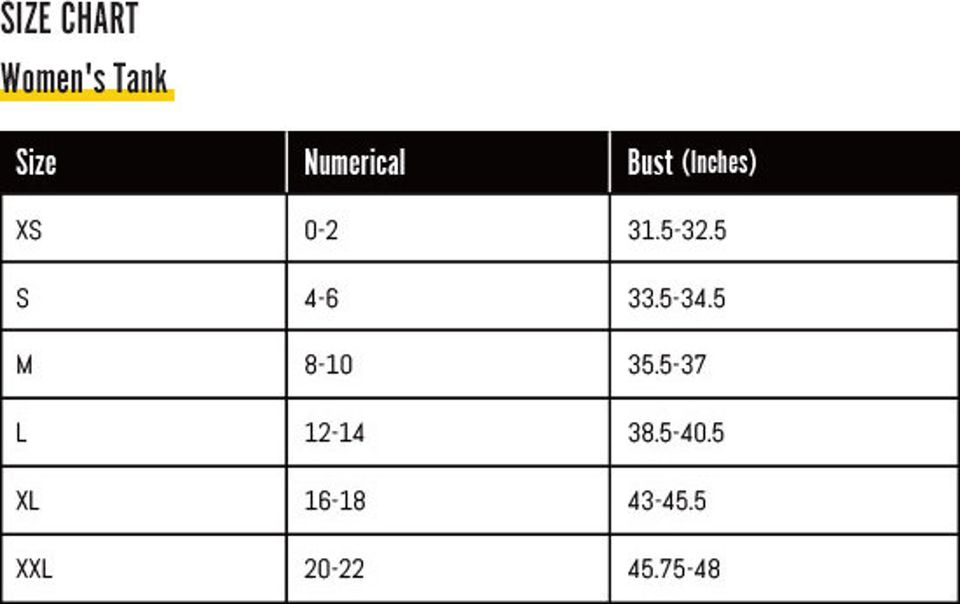This screenshot has width=960, height=604.
Task: Click numerical value 20-22
Action: pyautogui.click(x=334, y=570)
